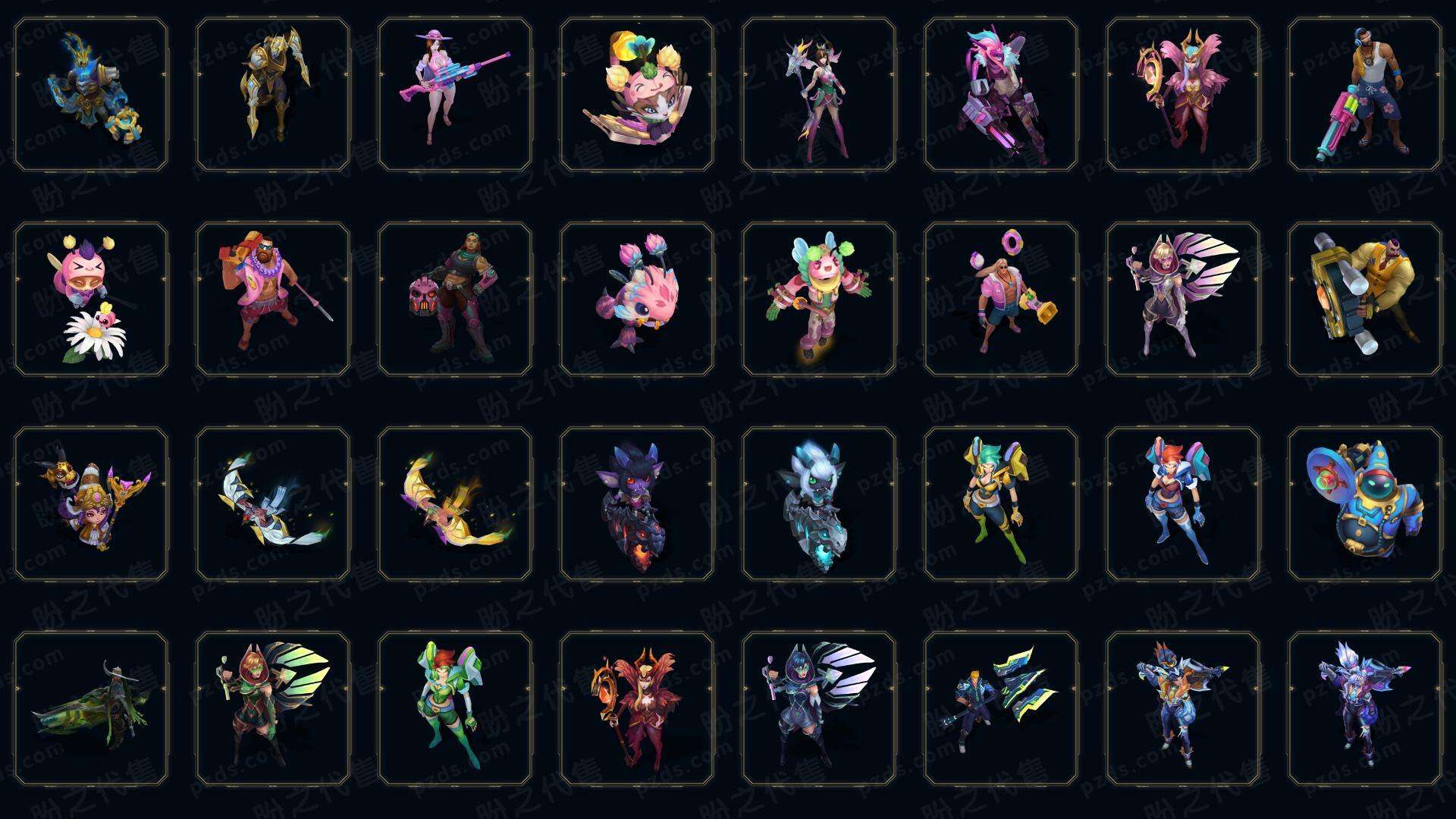This screenshot has width=1456, height=819.
Task: Choose the red feathered mage with orange staff
Action: point(637,709)
